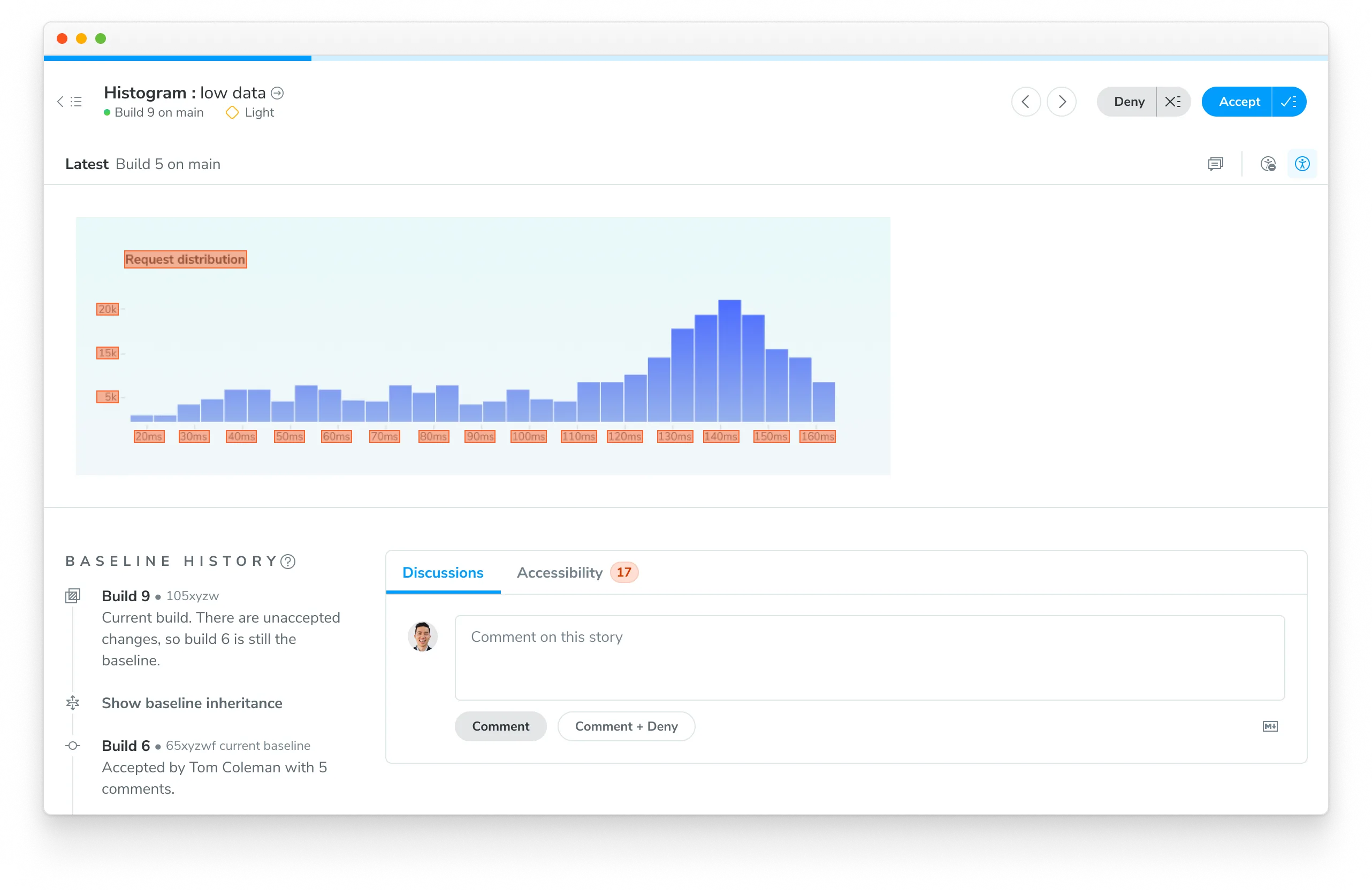Click the Light theme diamond indicator
The width and height of the screenshot is (1372, 890).
(232, 113)
